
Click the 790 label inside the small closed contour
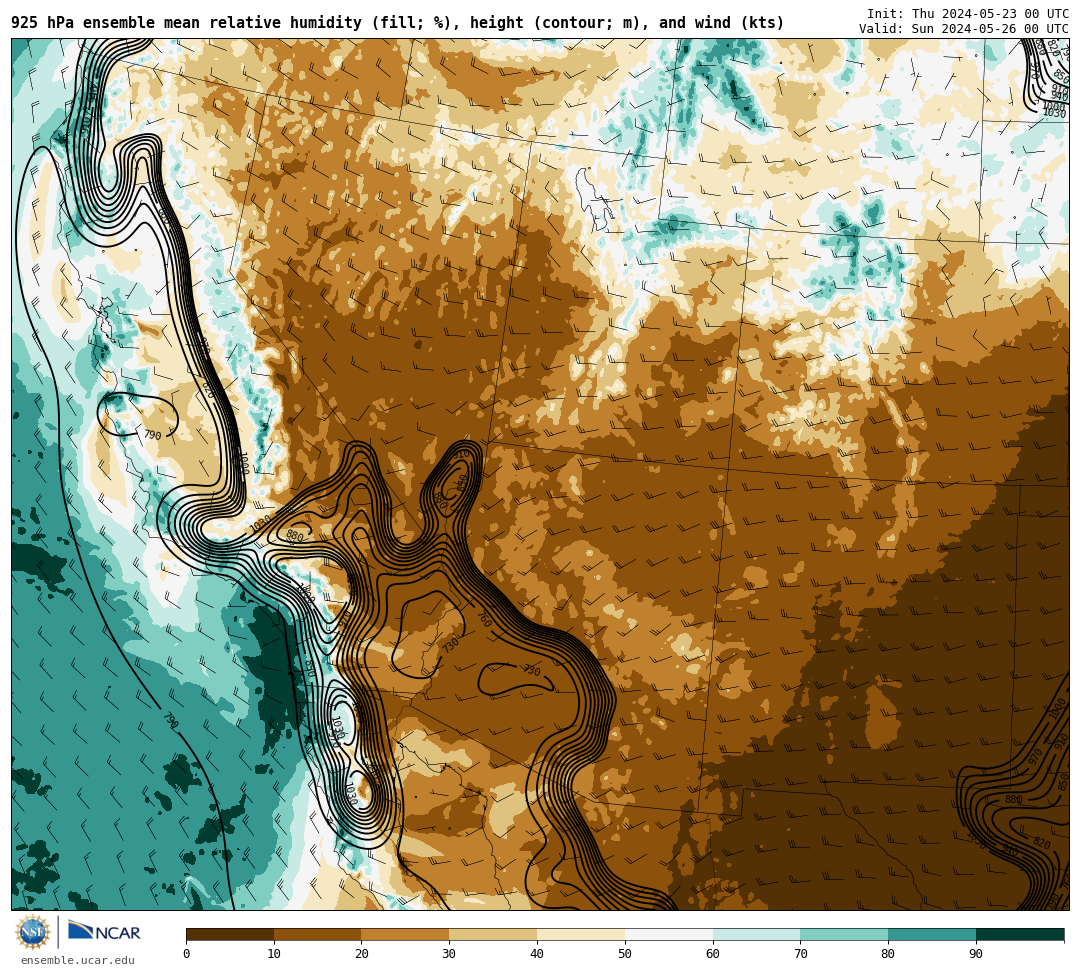(152, 435)
